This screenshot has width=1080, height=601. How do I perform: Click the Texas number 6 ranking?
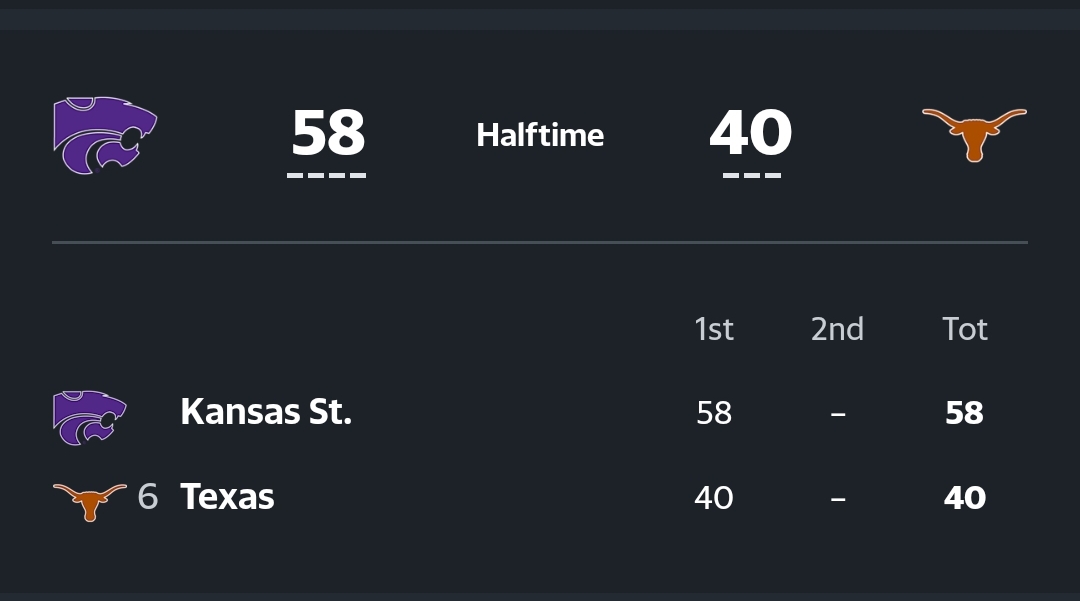pos(148,497)
